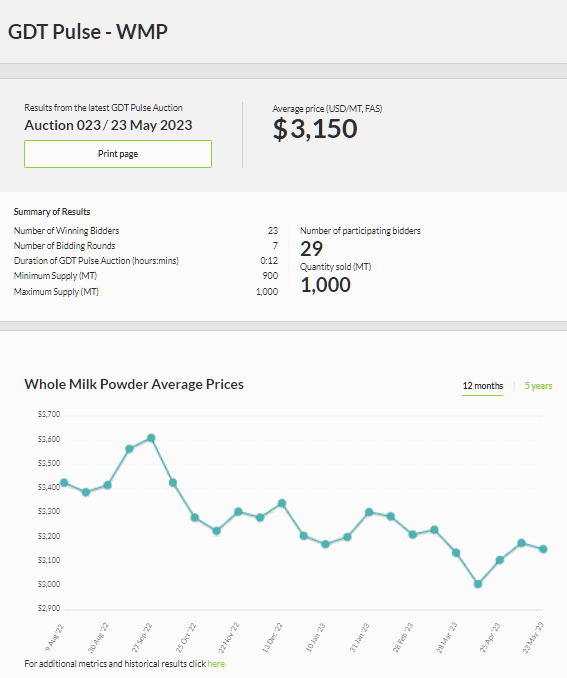Select the data point for 25 Apr '23
Image resolution: width=567 pixels, height=678 pixels.
(x=500, y=560)
